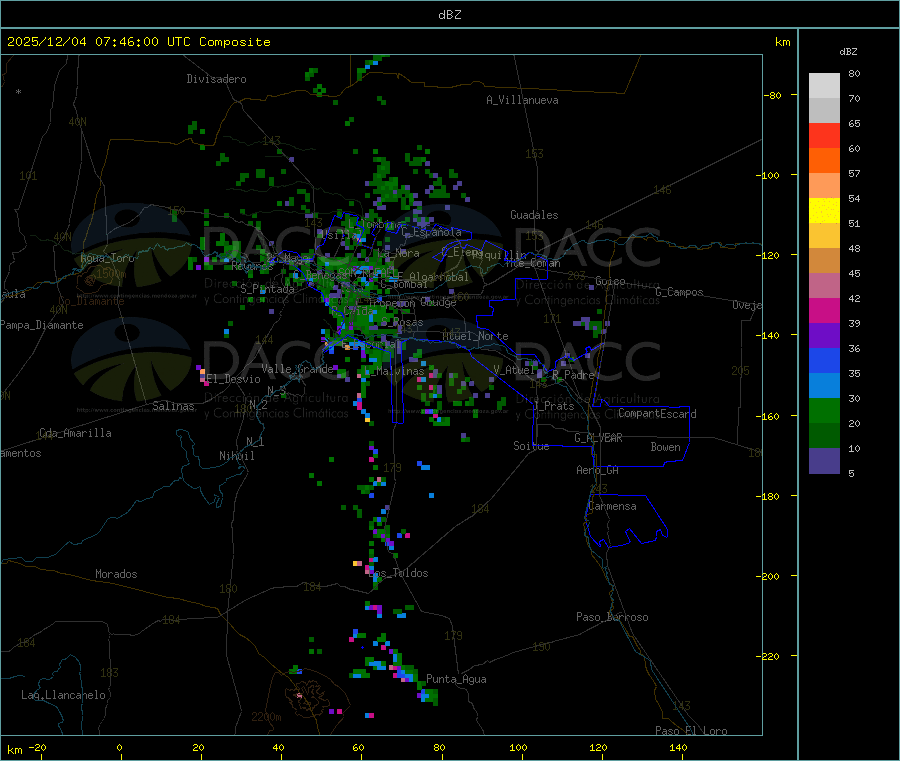
Task: Click the '60' km horizontal axis tick
Action: 358,747
